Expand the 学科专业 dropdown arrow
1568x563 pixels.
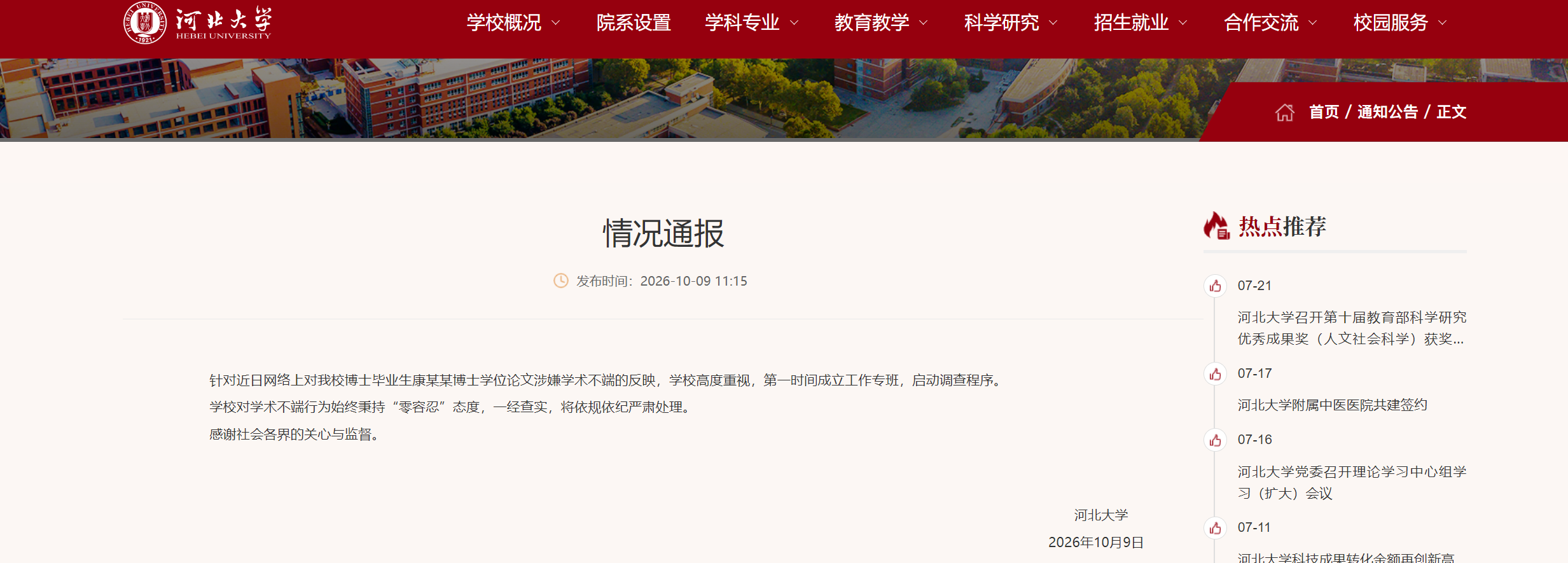[x=794, y=23]
